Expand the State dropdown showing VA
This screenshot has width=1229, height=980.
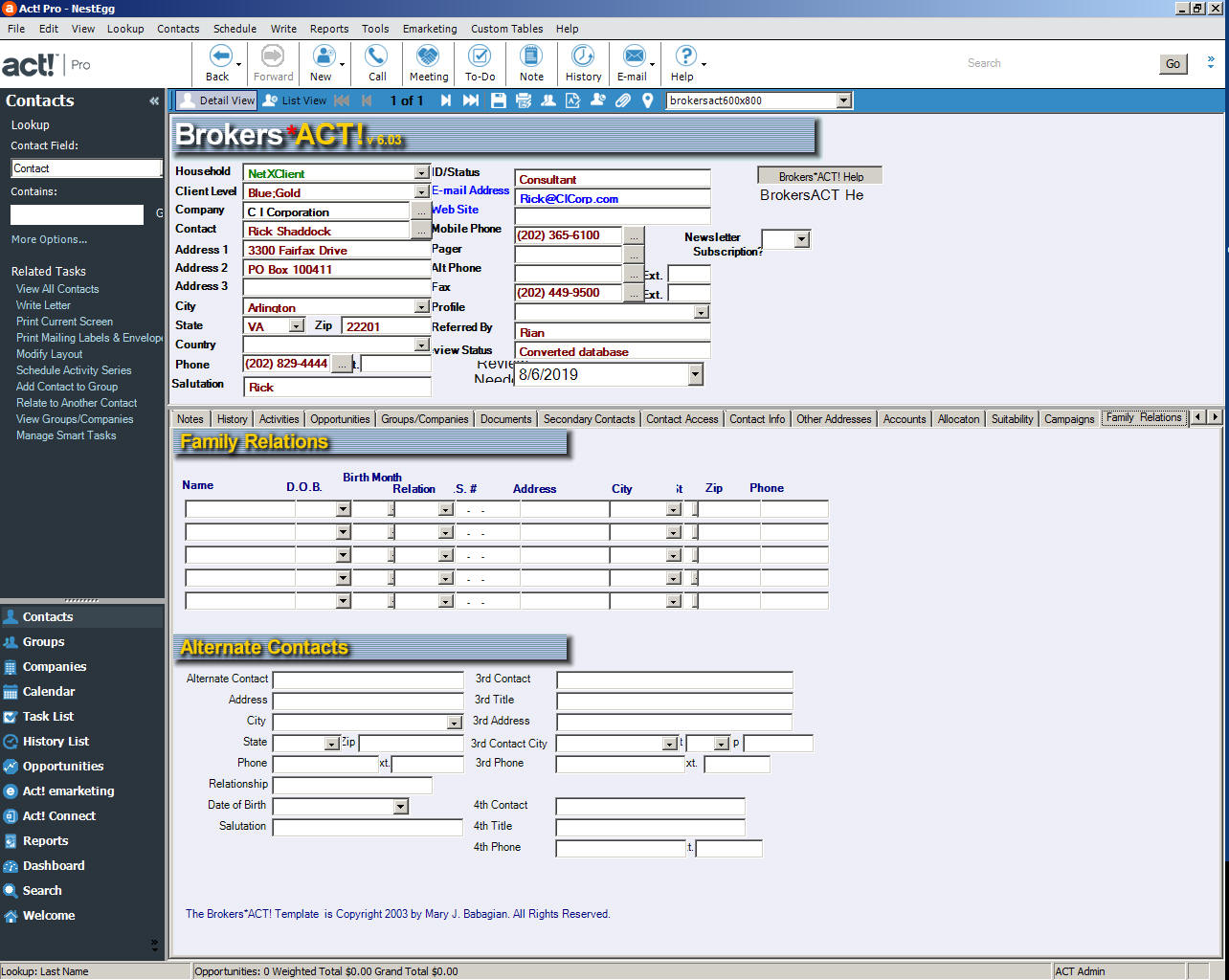pos(296,326)
